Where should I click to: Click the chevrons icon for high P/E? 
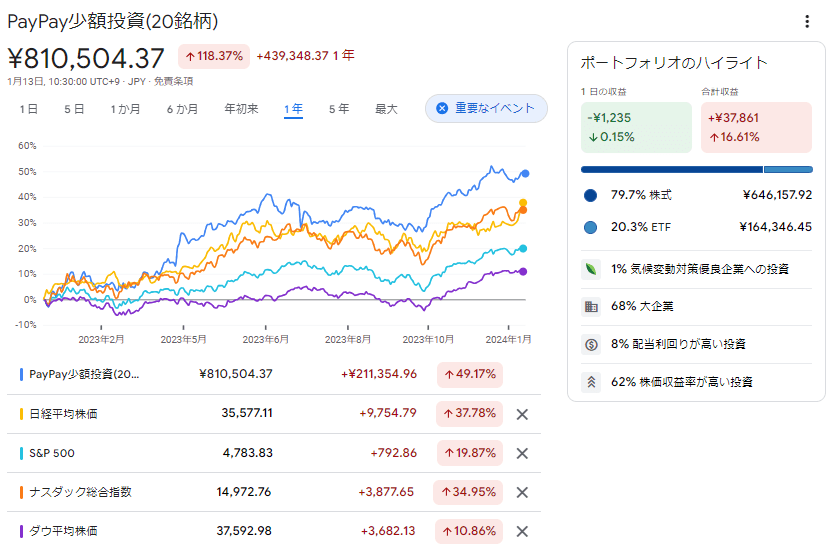[x=591, y=381]
